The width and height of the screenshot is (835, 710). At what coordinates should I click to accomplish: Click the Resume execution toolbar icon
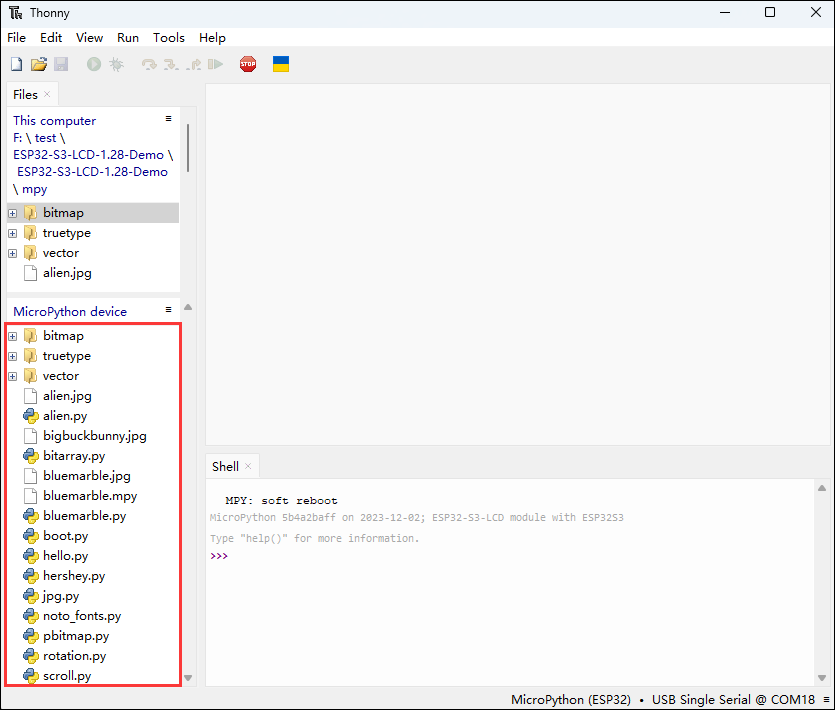pyautogui.click(x=215, y=64)
